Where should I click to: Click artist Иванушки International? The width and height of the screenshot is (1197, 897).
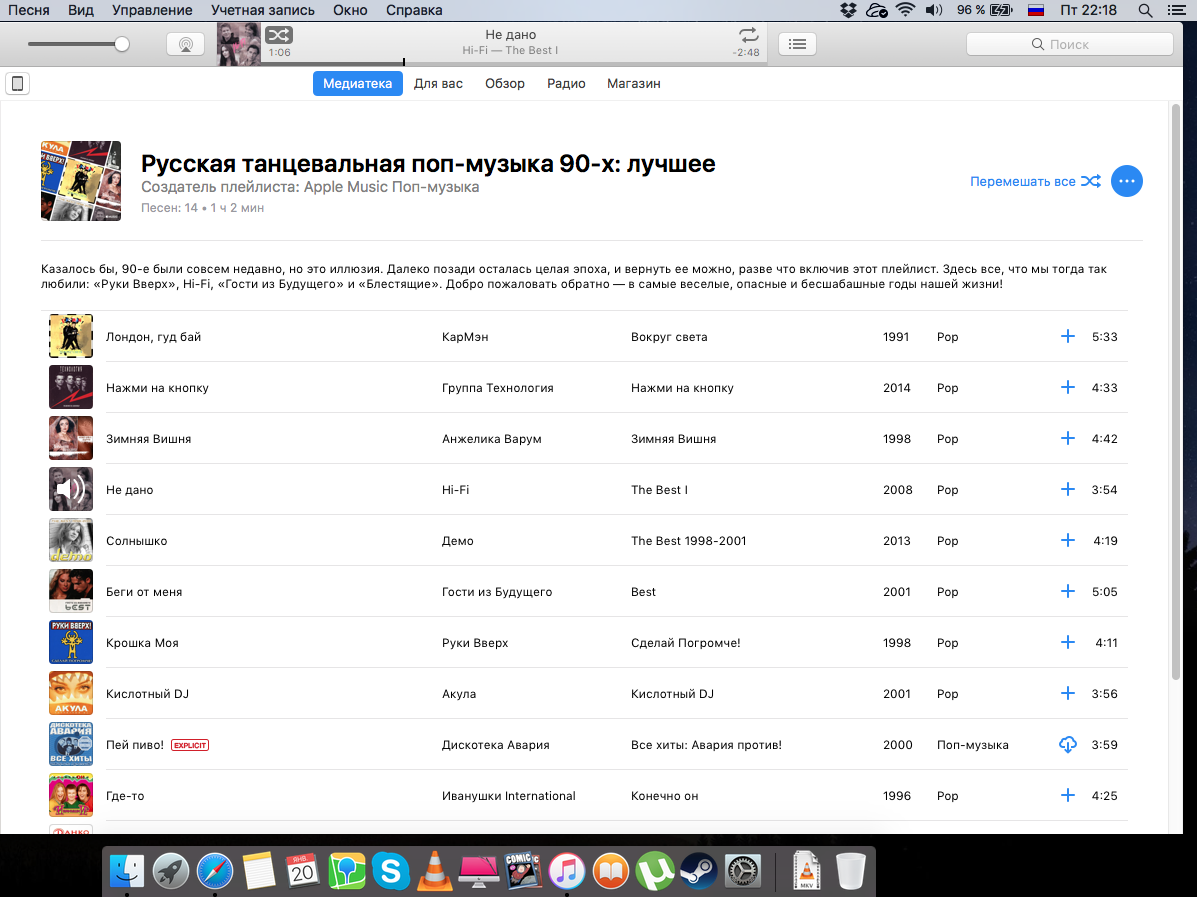(x=508, y=795)
